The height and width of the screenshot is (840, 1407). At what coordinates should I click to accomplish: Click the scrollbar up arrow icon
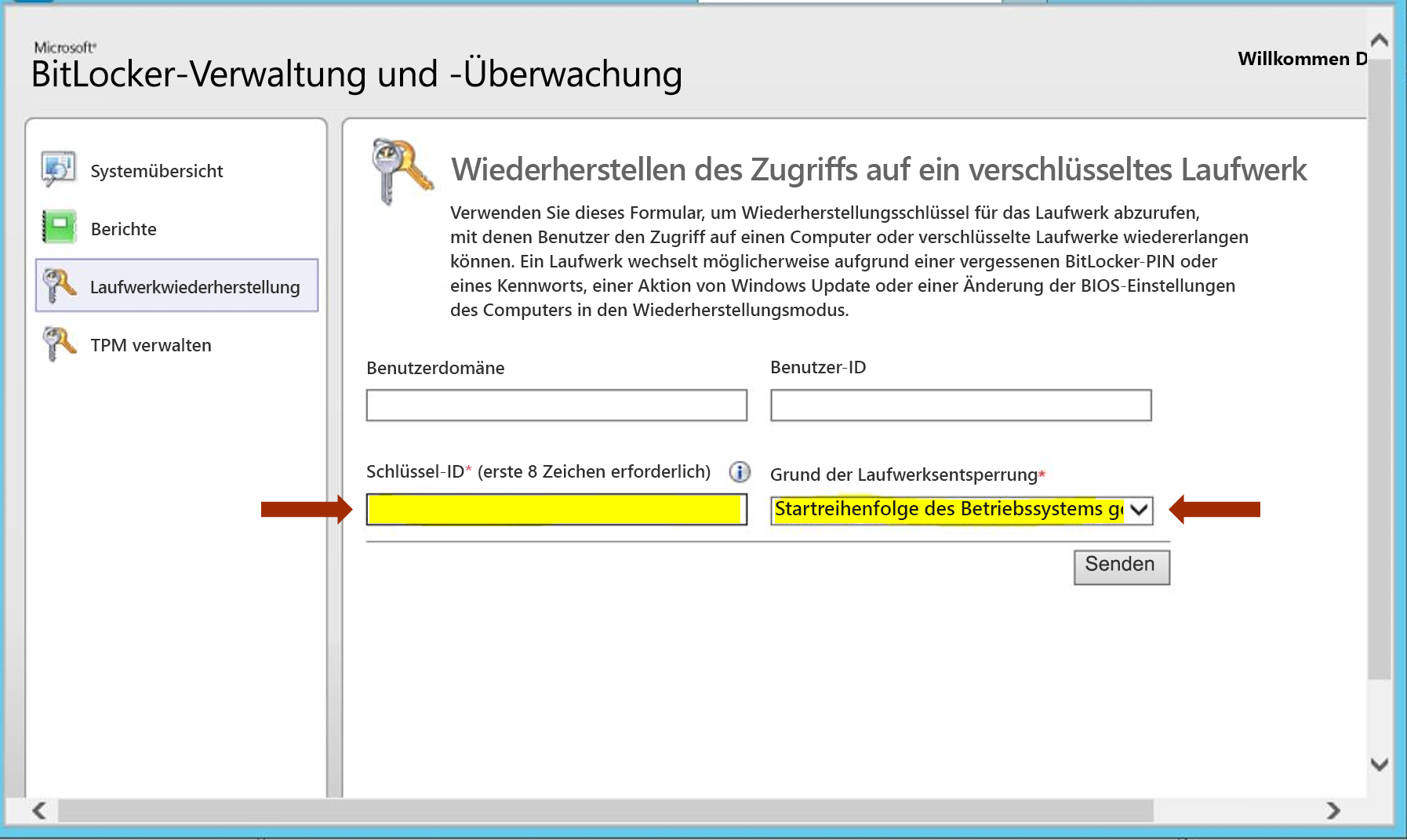1378,38
